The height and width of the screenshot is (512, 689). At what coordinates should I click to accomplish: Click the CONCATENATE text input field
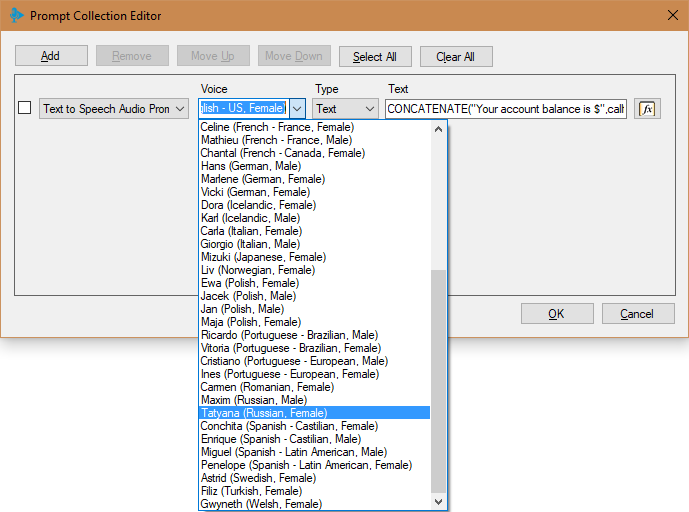(x=506, y=109)
